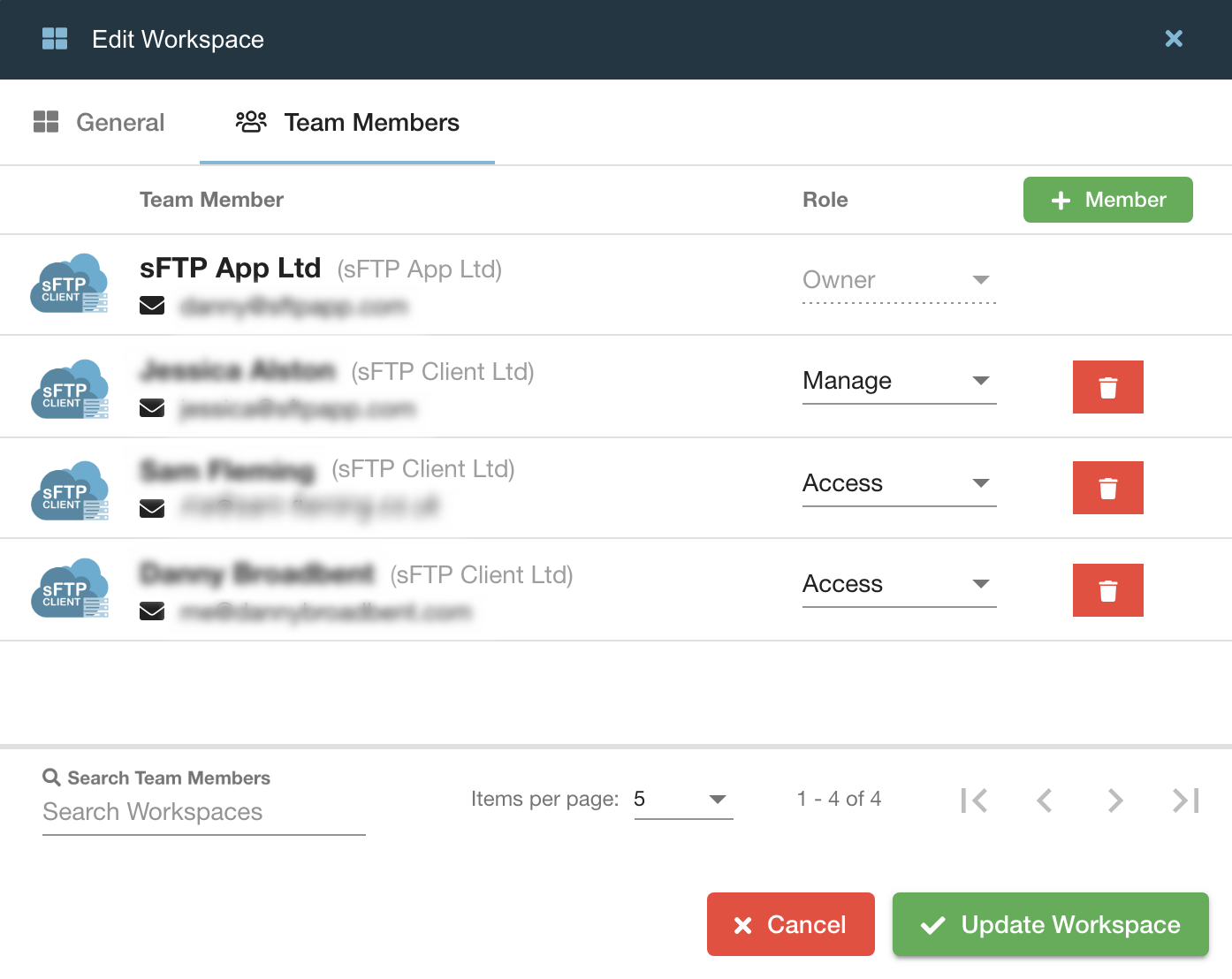Open the Owner role dropdown
The height and width of the screenshot is (979, 1232).
tap(899, 281)
